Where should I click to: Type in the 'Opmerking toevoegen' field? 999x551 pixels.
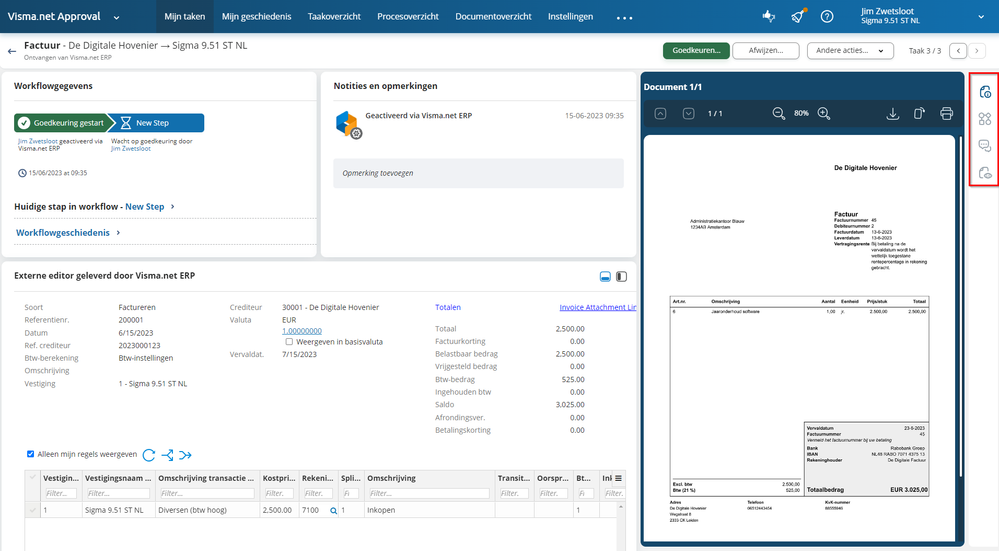[x=477, y=173]
